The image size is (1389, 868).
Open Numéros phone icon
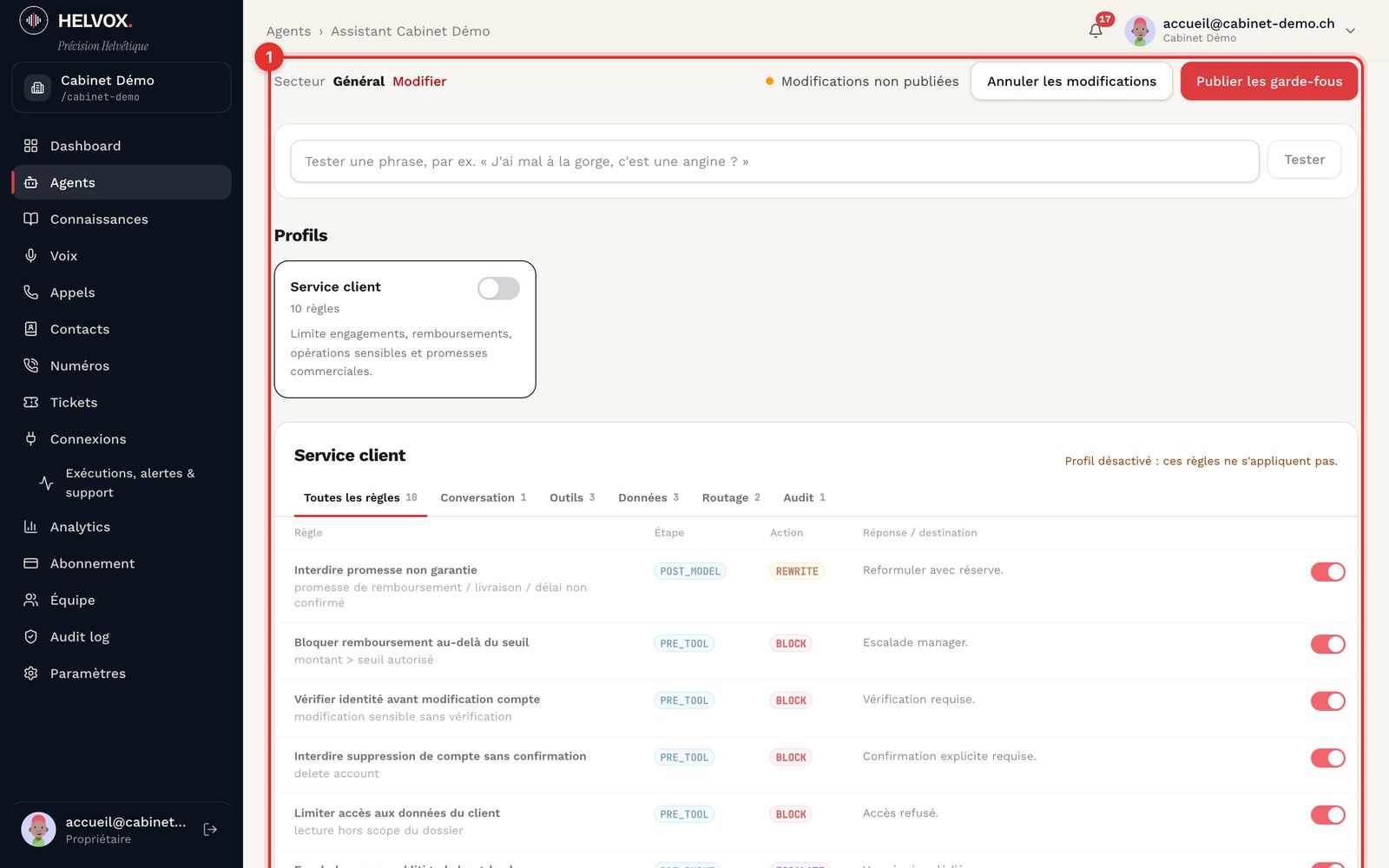[31, 365]
